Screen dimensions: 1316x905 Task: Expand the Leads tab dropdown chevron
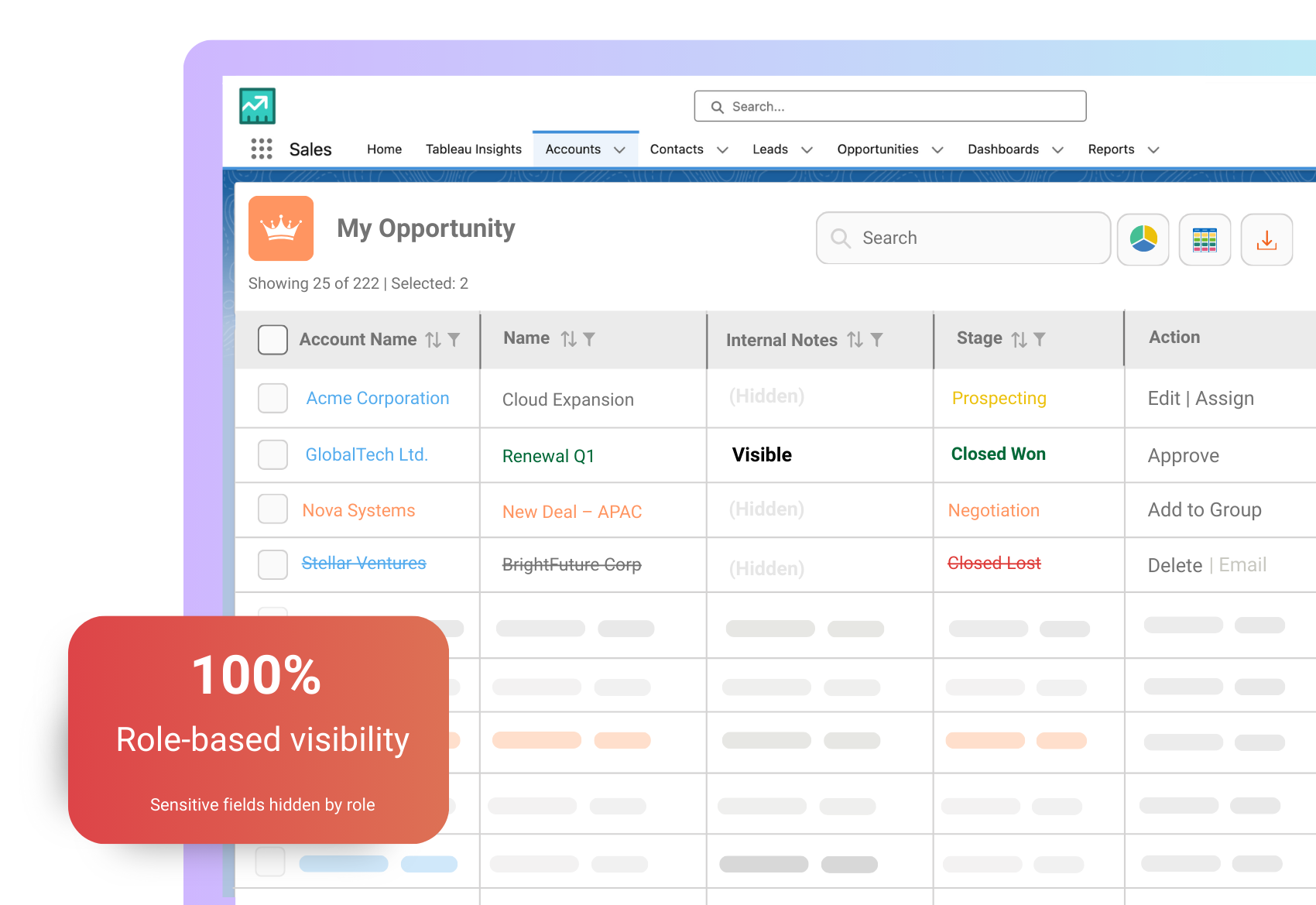coord(807,150)
